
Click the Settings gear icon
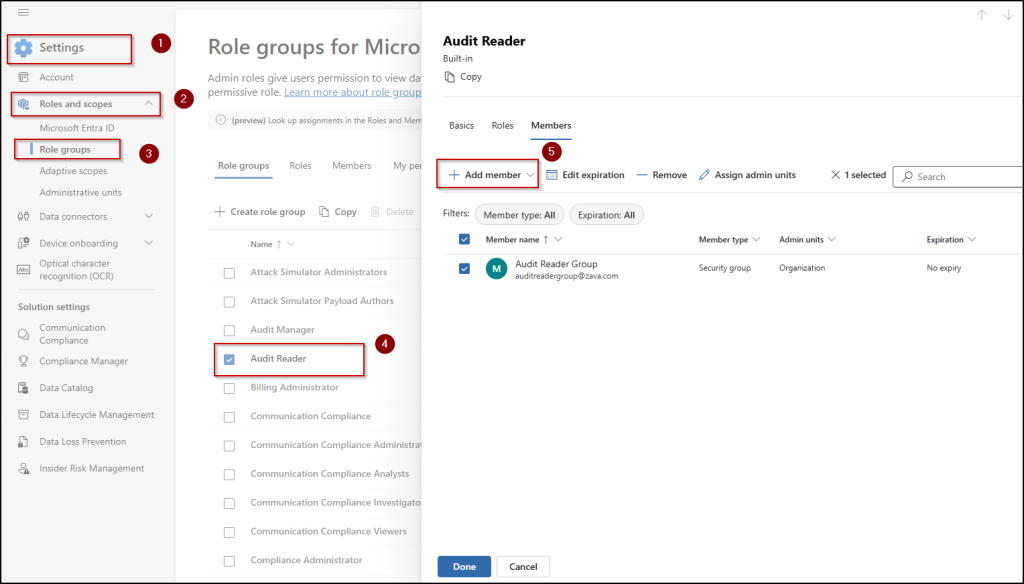(x=24, y=48)
